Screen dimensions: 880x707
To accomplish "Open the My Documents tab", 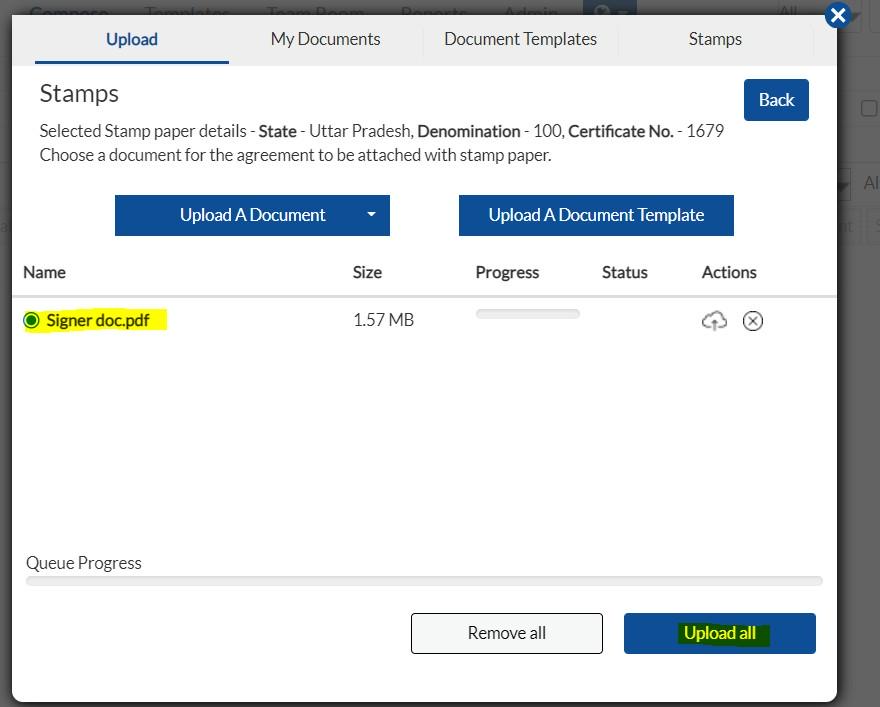I will [326, 39].
